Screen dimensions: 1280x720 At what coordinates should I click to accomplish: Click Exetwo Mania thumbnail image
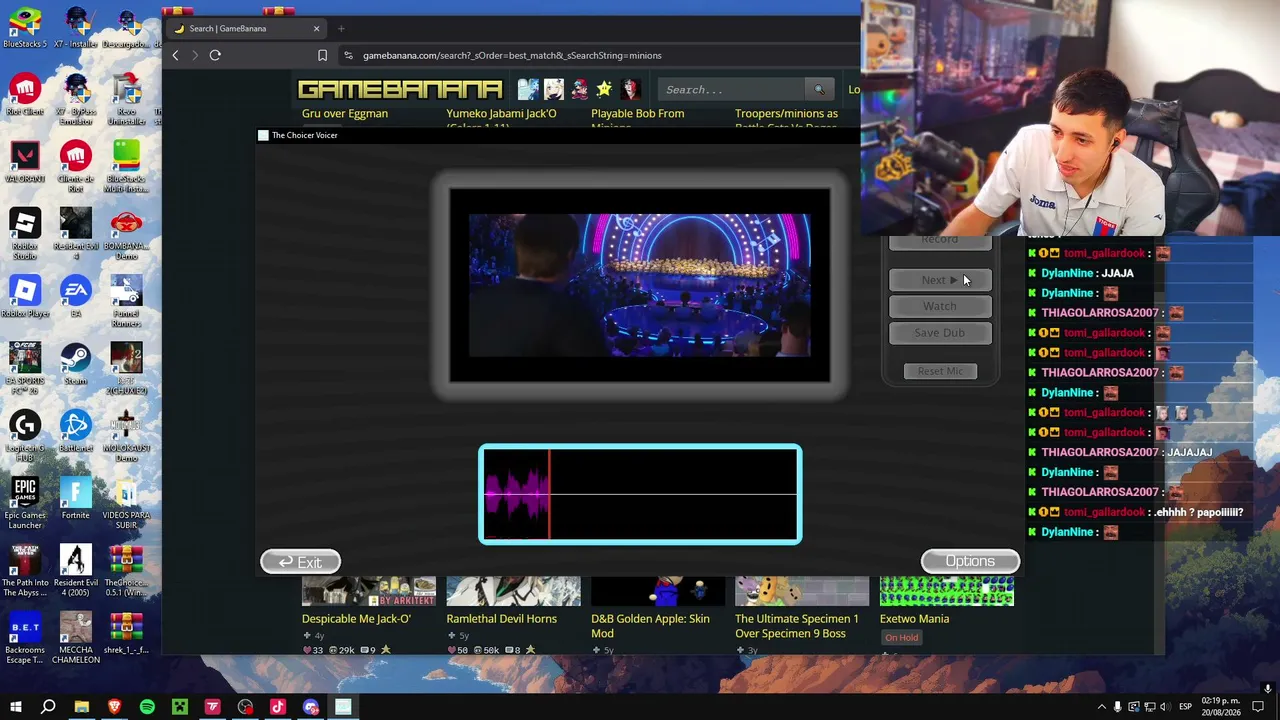pyautogui.click(x=947, y=591)
